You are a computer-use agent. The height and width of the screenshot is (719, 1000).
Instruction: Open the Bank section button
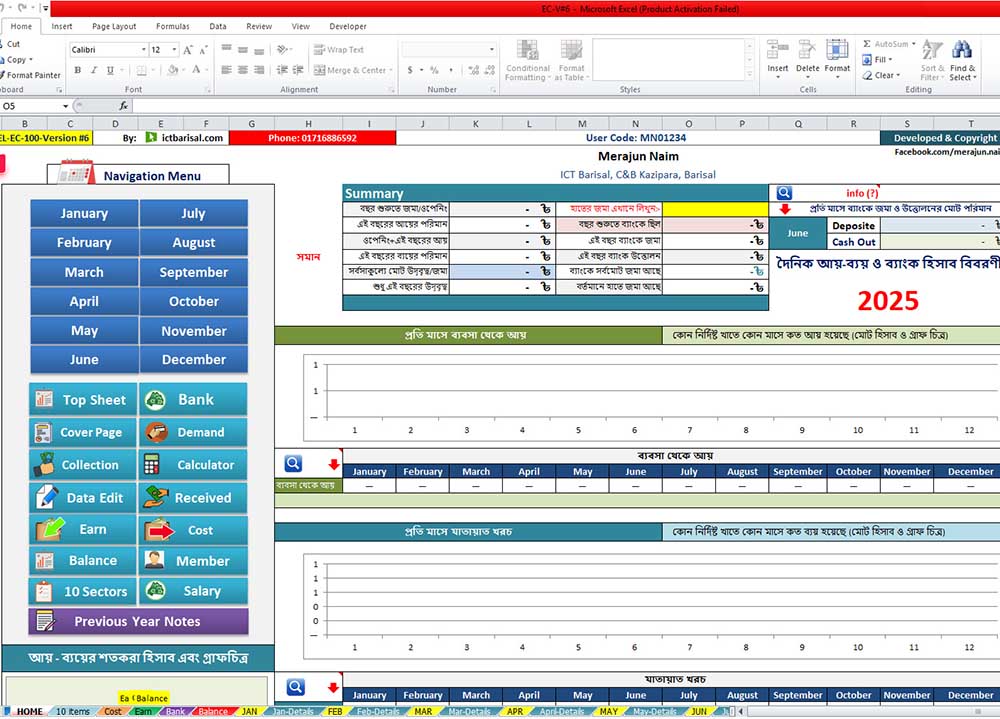click(193, 400)
